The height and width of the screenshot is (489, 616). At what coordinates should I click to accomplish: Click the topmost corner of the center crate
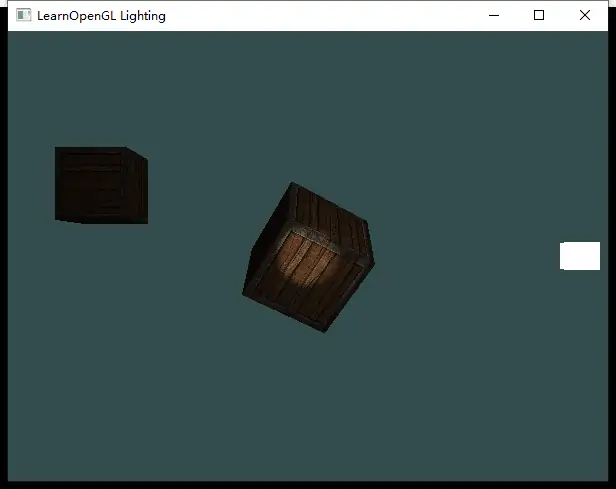click(x=291, y=183)
